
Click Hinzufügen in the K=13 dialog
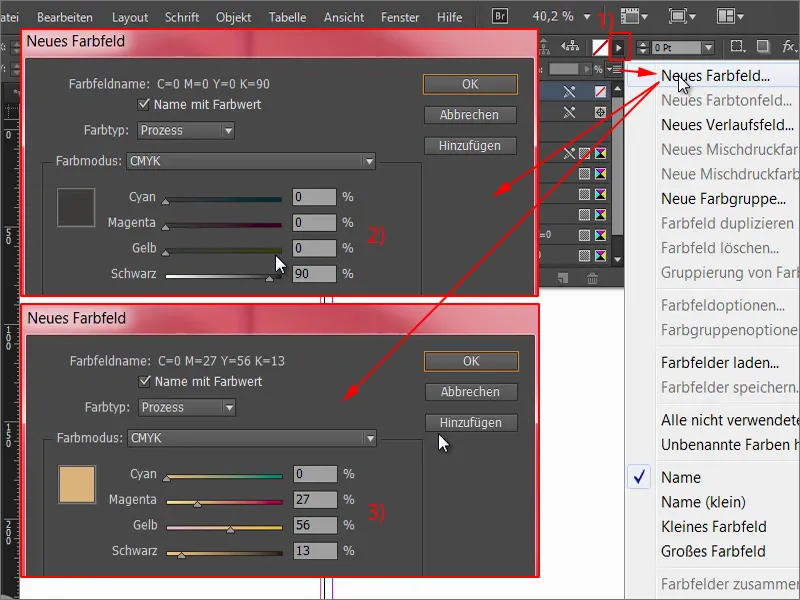[x=471, y=423]
